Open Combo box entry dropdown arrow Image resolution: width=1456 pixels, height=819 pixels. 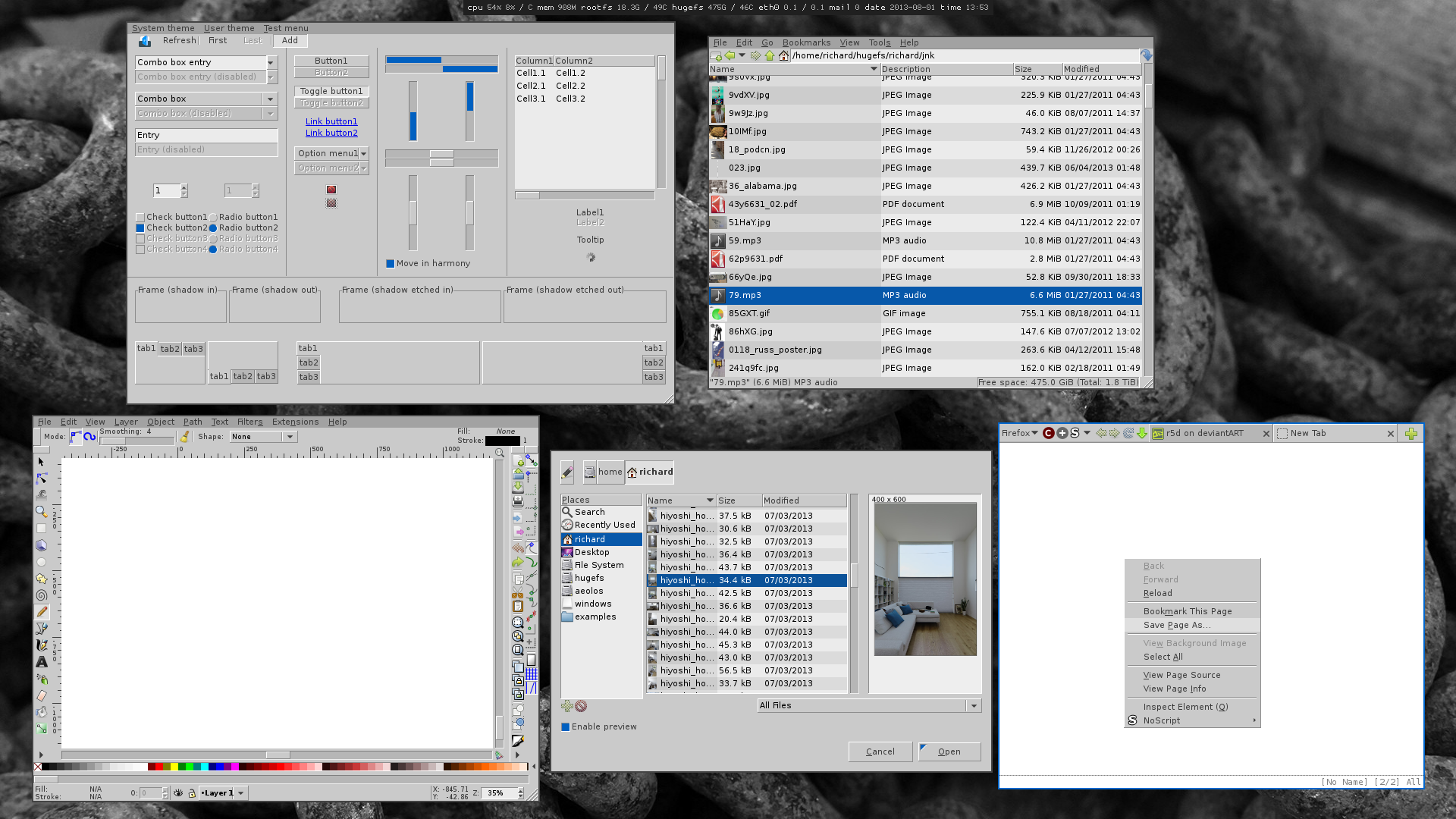tap(271, 62)
